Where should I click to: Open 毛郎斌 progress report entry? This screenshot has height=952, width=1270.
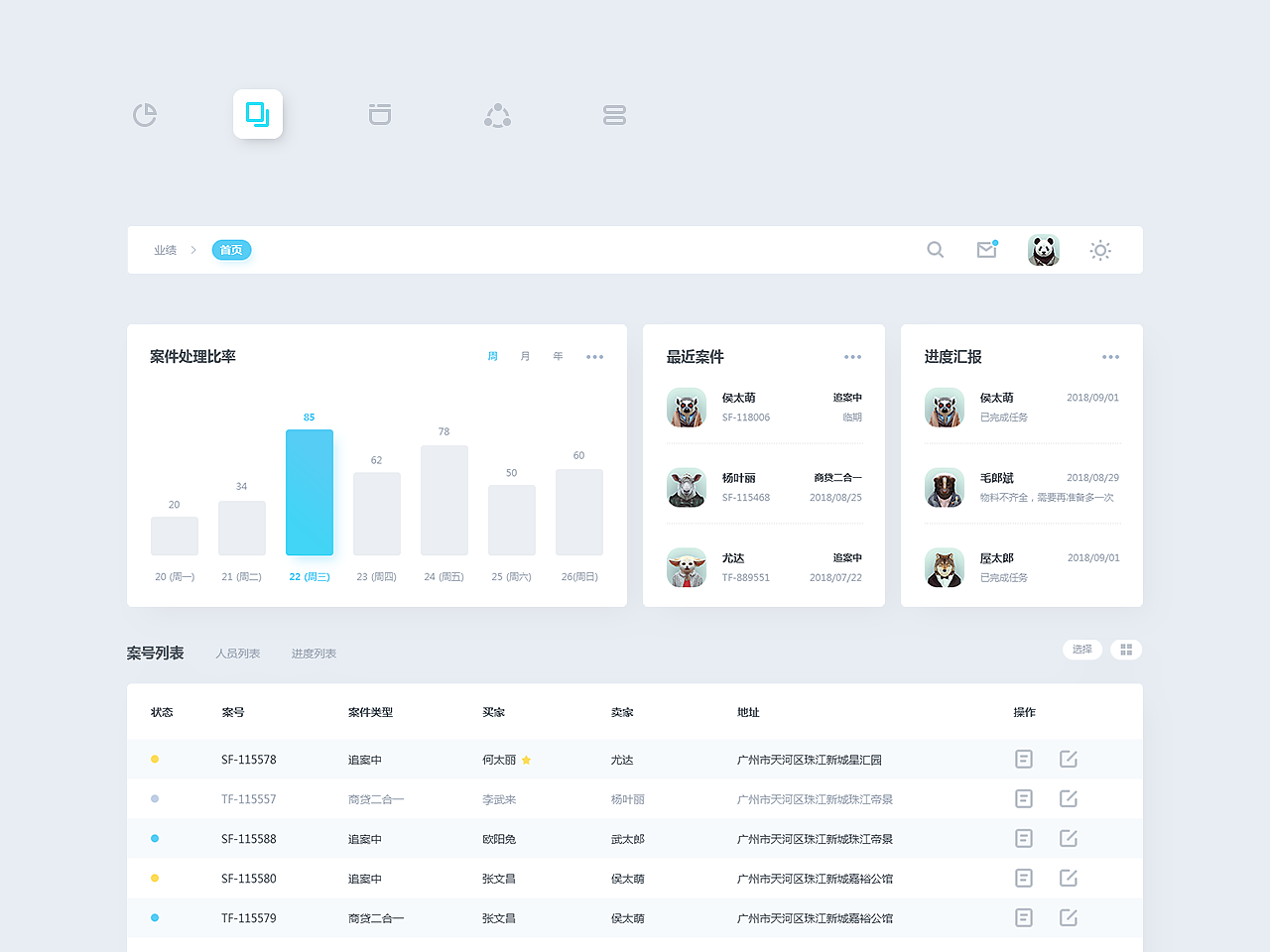click(x=1022, y=488)
